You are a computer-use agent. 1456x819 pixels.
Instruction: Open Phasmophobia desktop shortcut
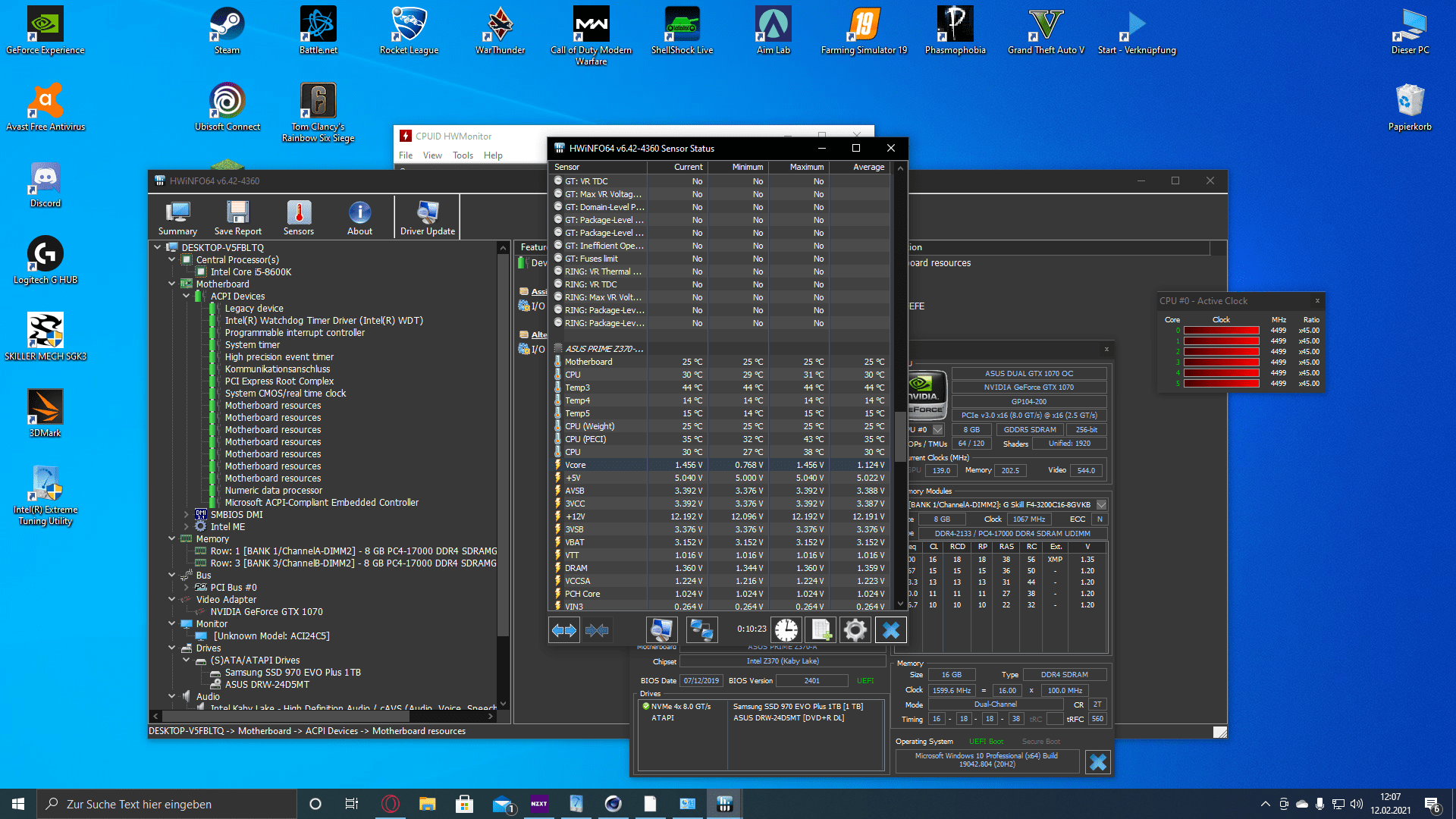(x=955, y=31)
